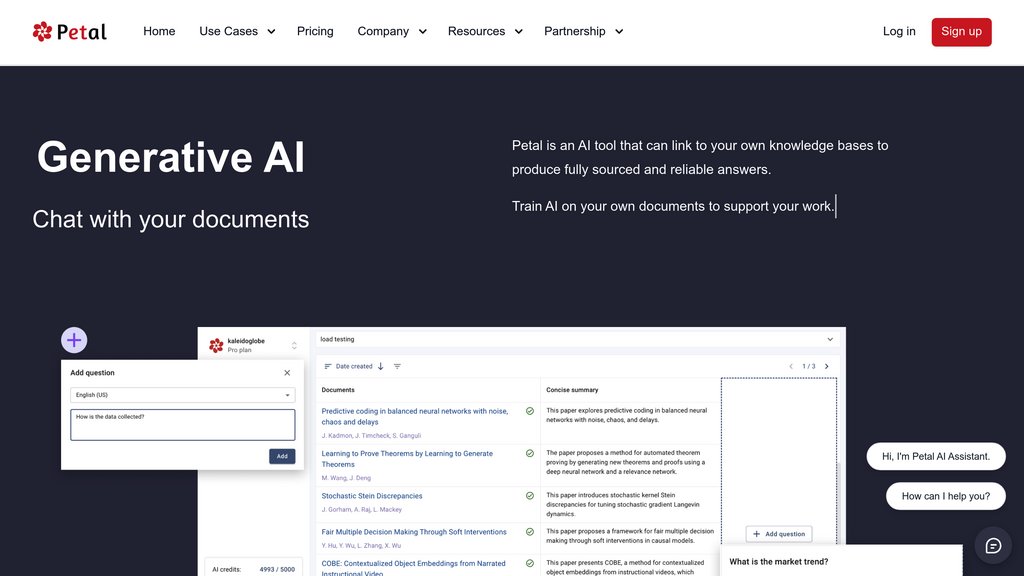Open the chat widget icon
The width and height of the screenshot is (1024, 576).
(993, 546)
